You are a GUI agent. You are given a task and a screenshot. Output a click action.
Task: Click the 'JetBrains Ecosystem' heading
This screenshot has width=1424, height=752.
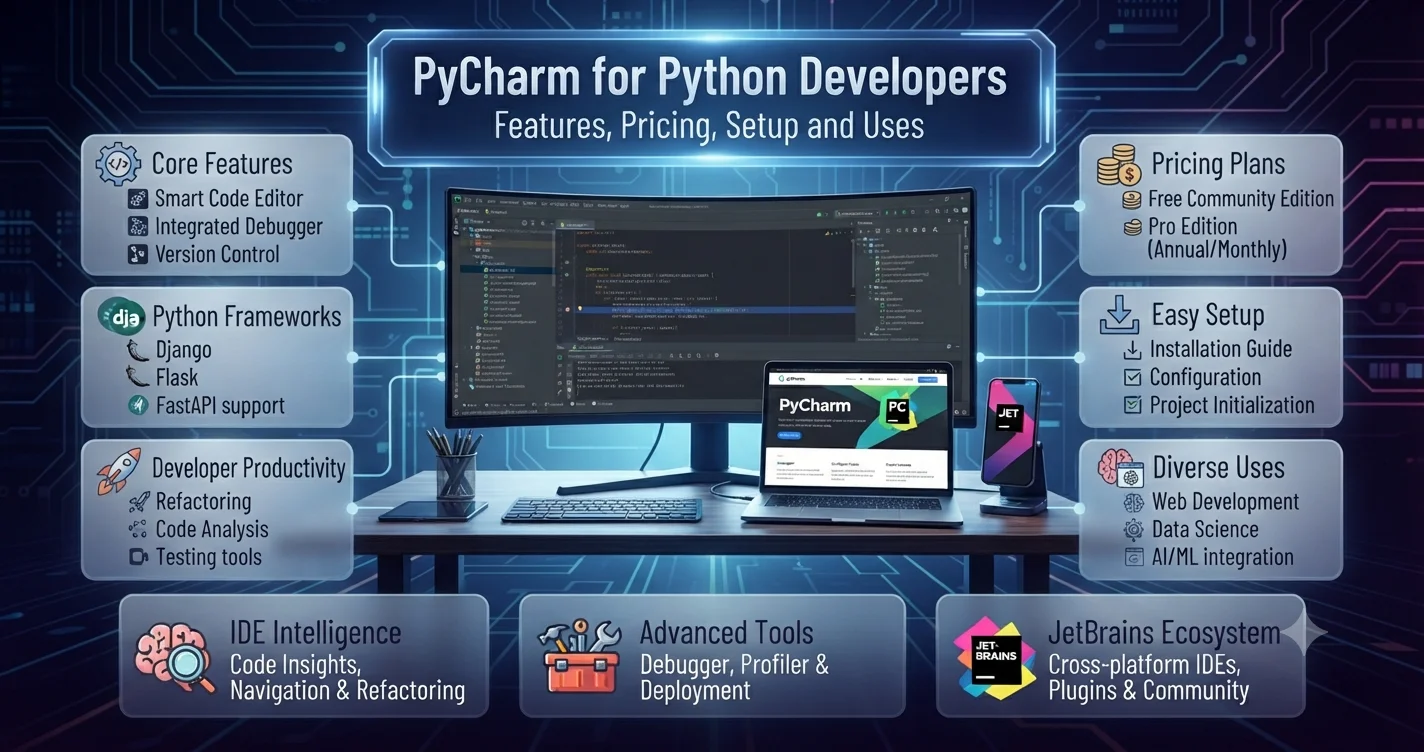pos(1164,633)
